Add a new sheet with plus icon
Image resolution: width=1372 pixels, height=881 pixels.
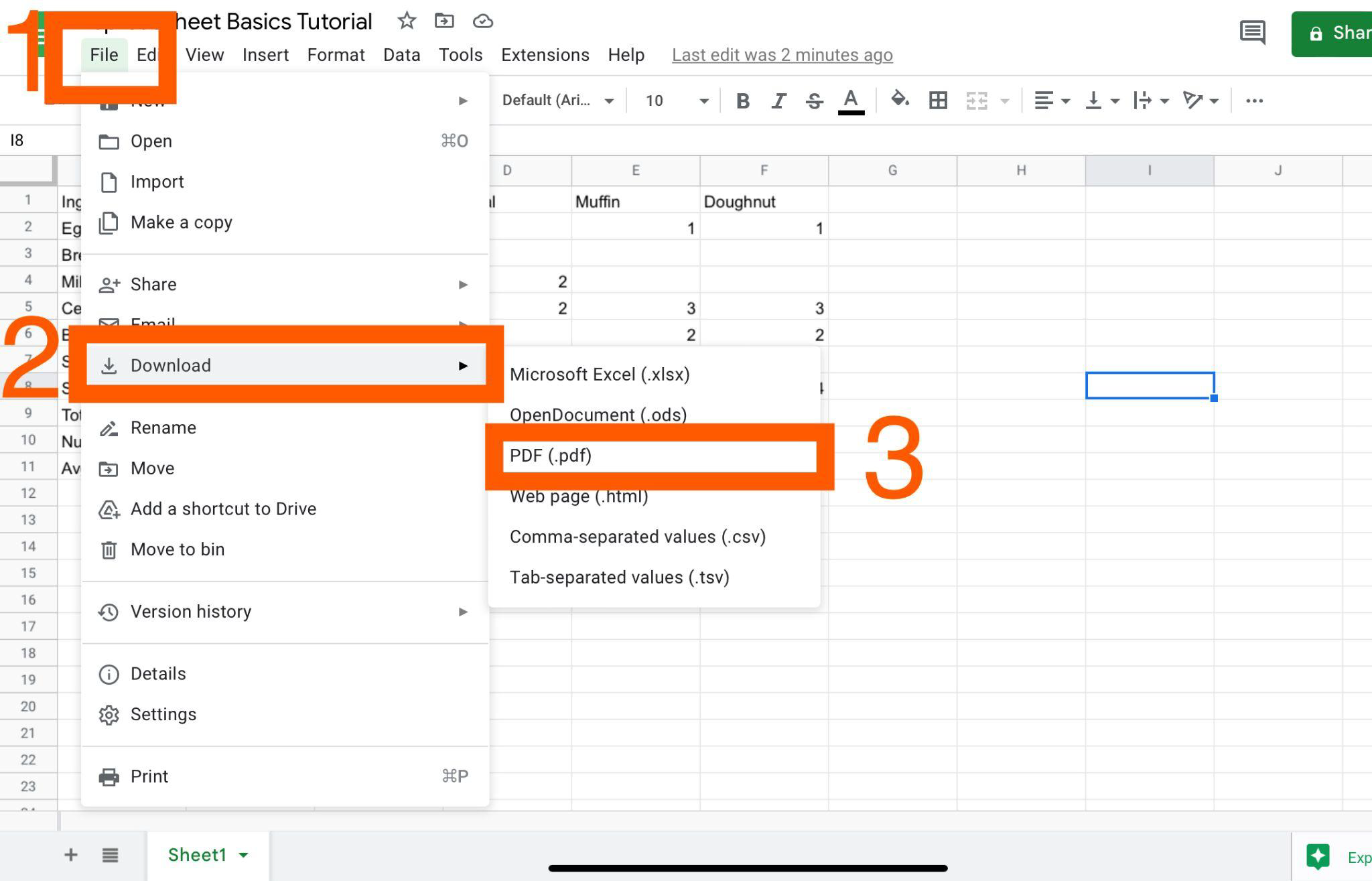tap(70, 855)
